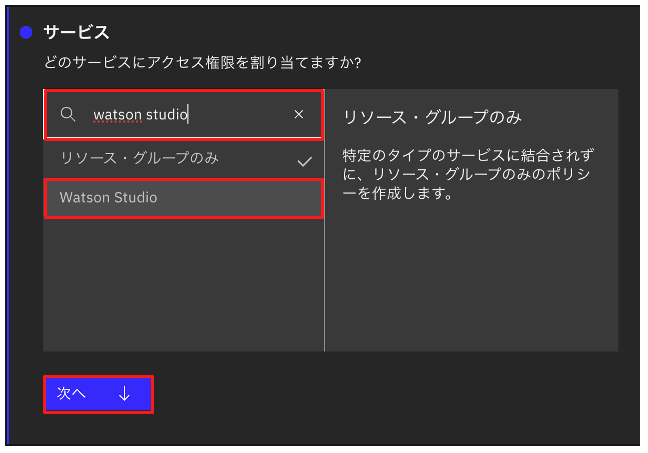Click the down arrow on the 次へ button
648x453 pixels.
click(124, 394)
